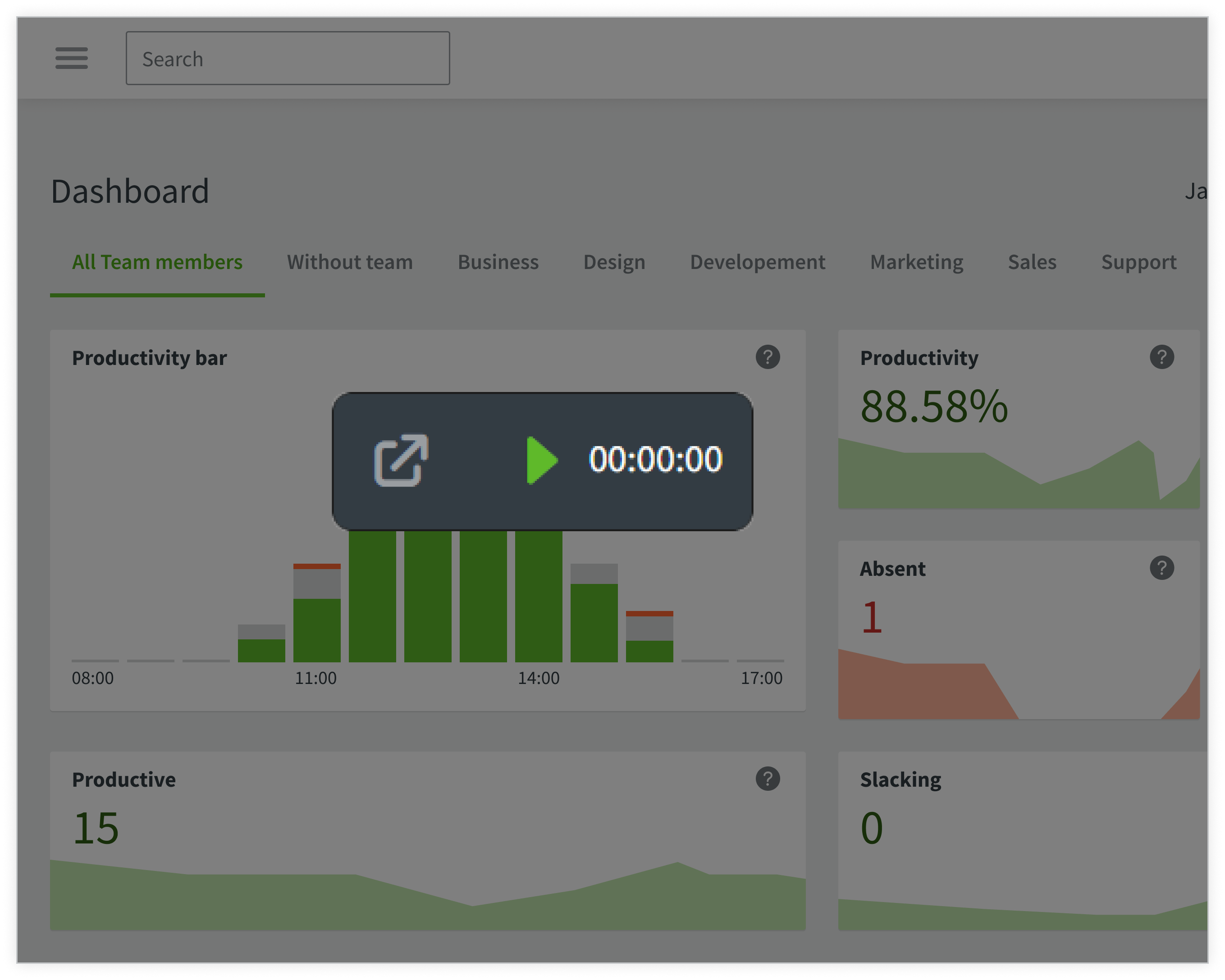Switch to the Marketing tab

(916, 263)
